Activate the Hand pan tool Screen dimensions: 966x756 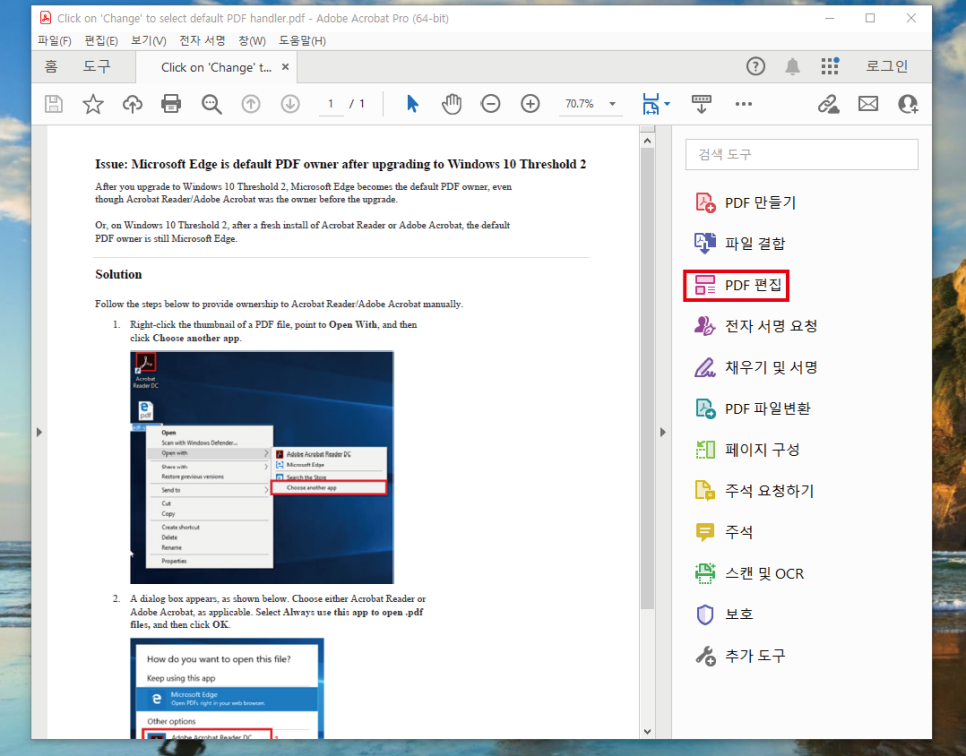[x=452, y=104]
